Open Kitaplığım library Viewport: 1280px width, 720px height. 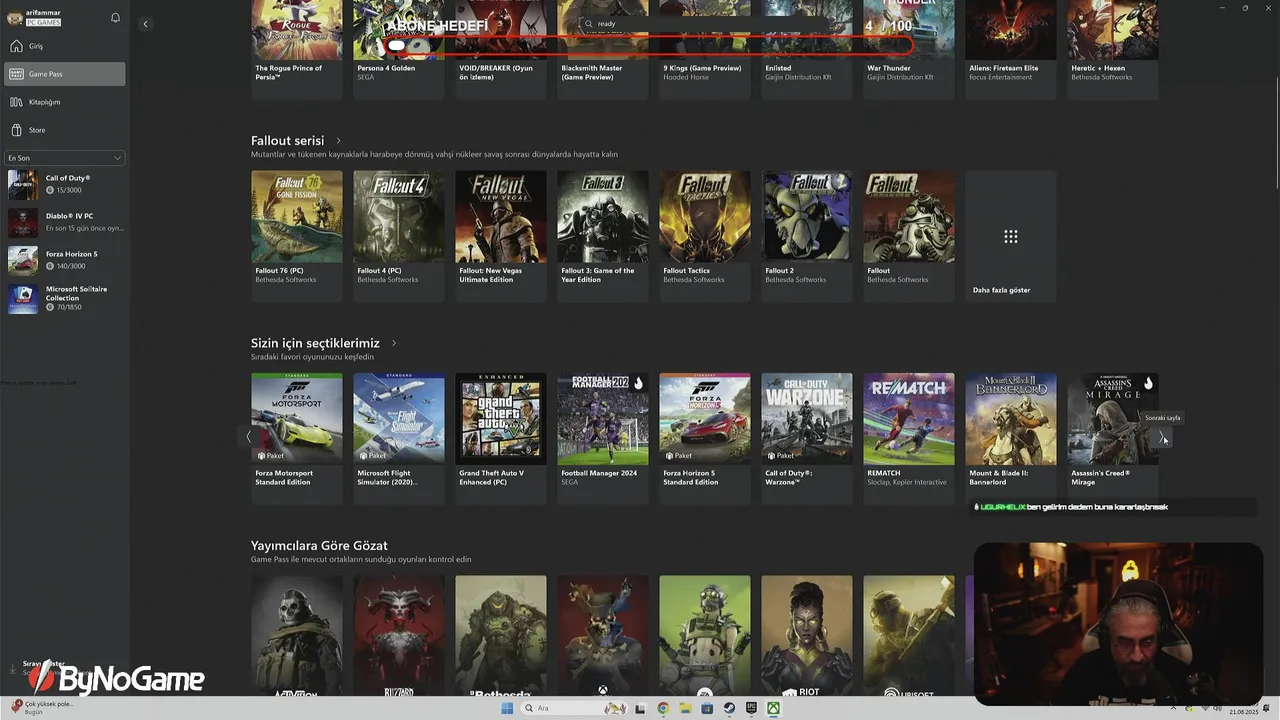[x=64, y=102]
